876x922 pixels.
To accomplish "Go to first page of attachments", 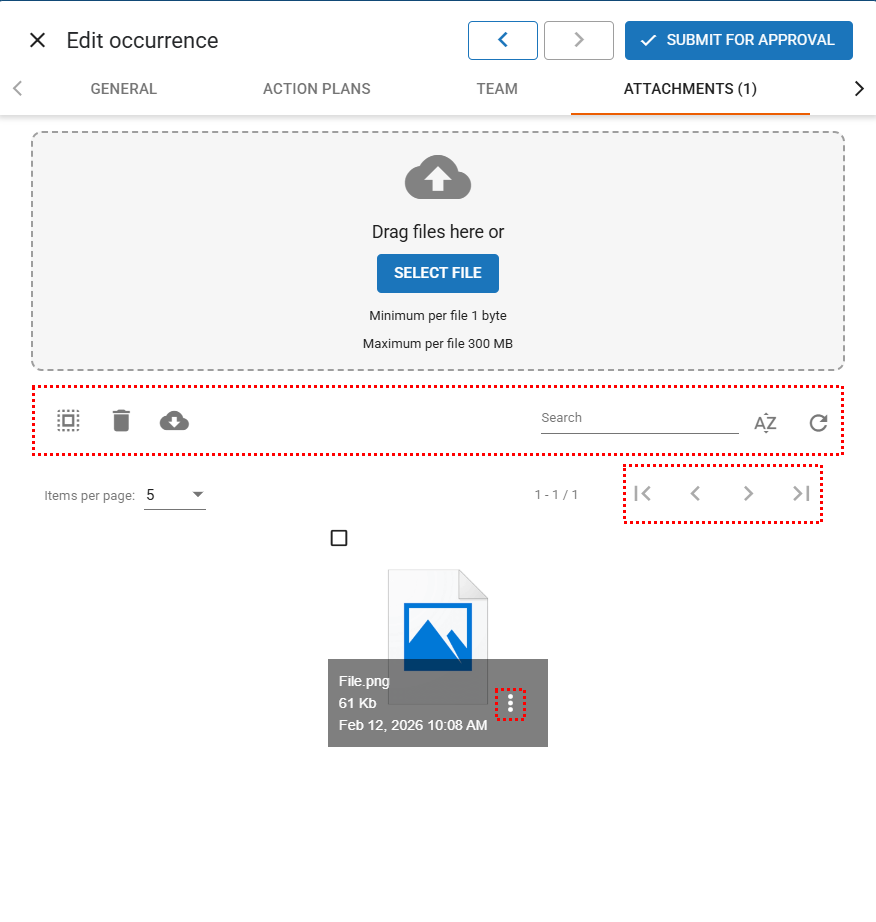I will 643,493.
